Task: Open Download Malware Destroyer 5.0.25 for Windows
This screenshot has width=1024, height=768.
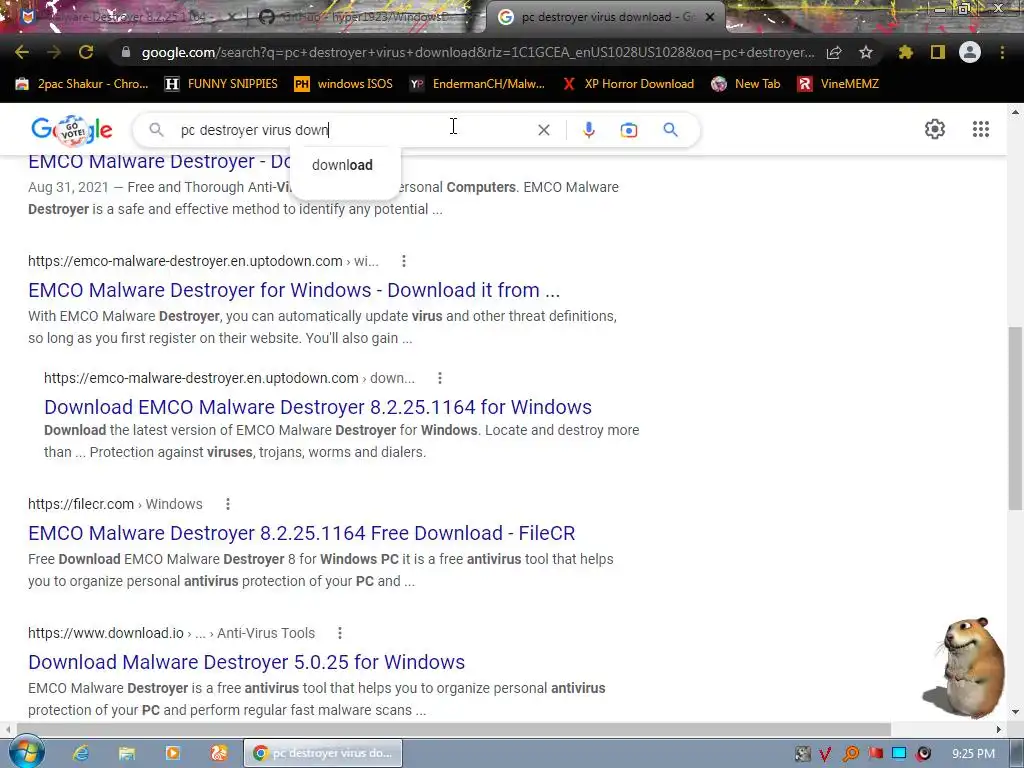Action: [246, 662]
